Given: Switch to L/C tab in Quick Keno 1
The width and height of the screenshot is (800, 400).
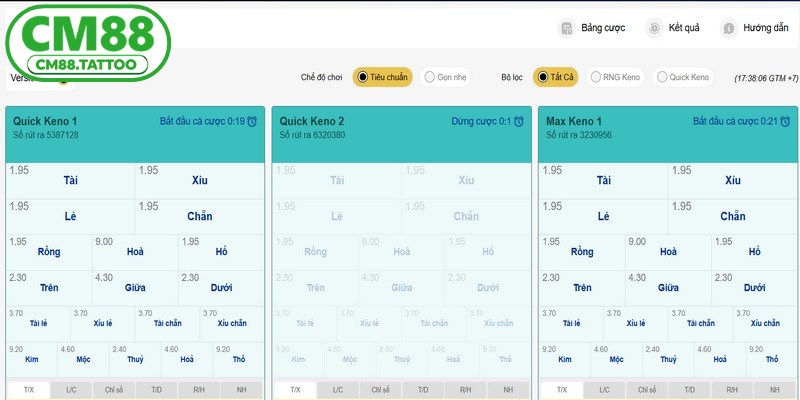Looking at the screenshot, I should point(71,390).
